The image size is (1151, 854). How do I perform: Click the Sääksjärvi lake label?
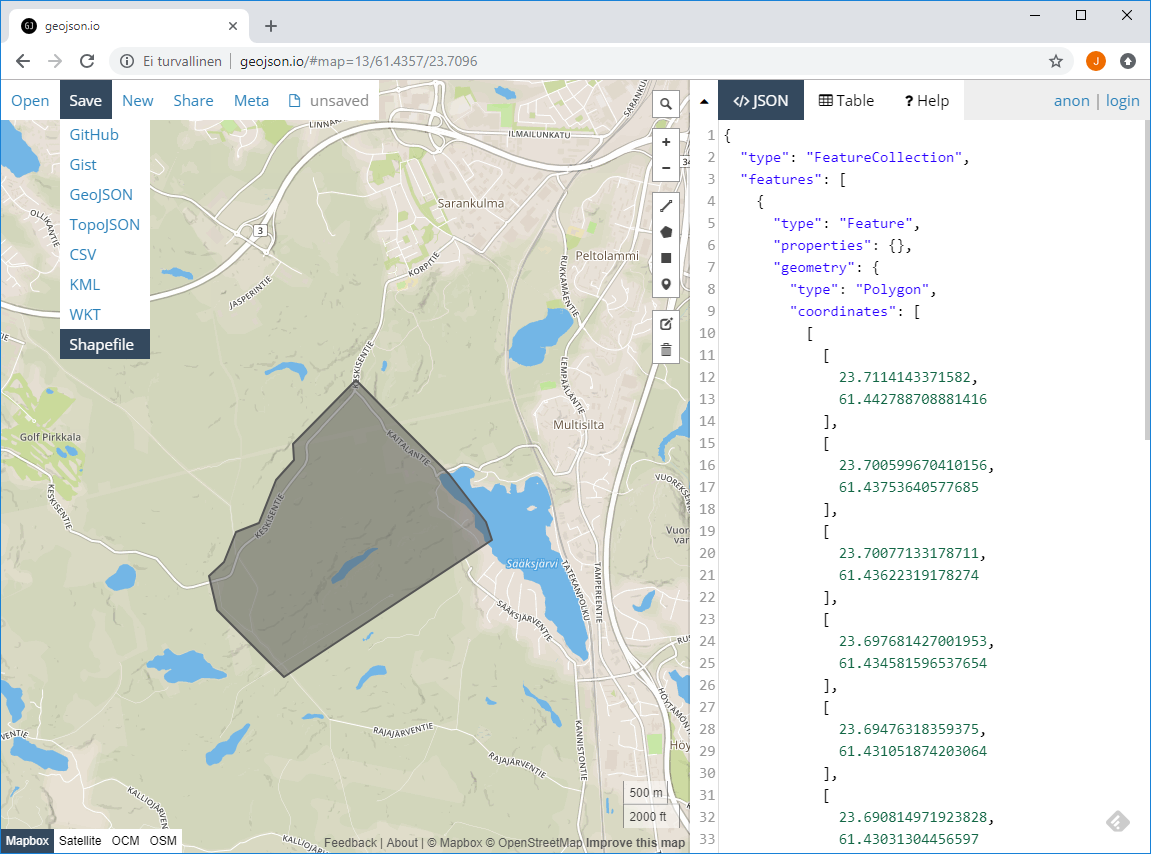pos(532,564)
